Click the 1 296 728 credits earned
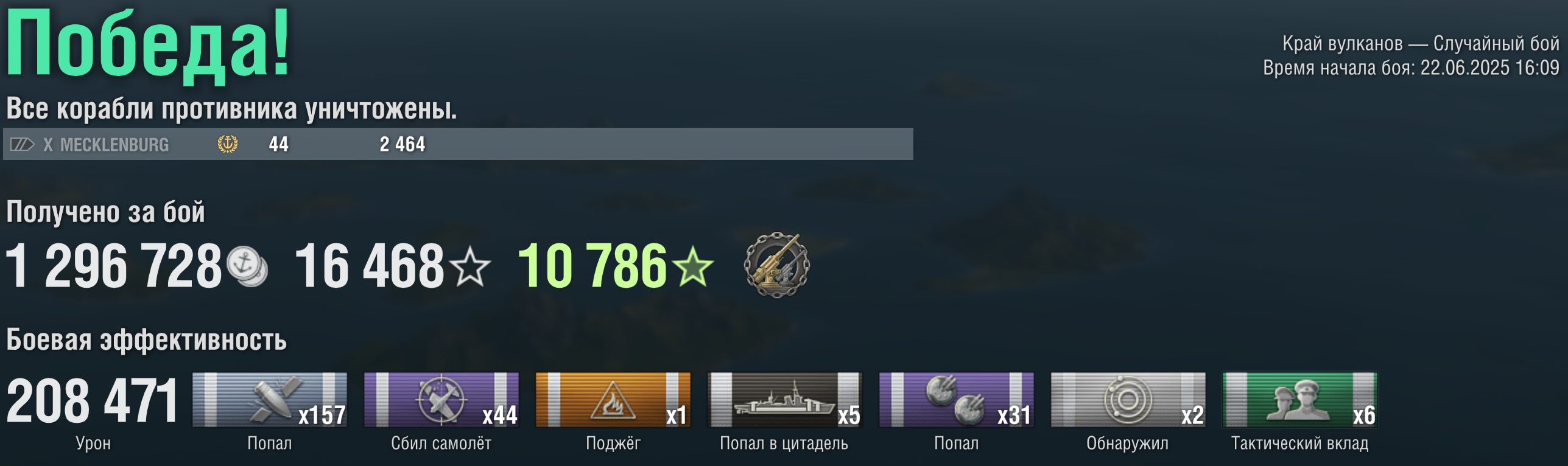The height and width of the screenshot is (466, 1568). click(114, 266)
